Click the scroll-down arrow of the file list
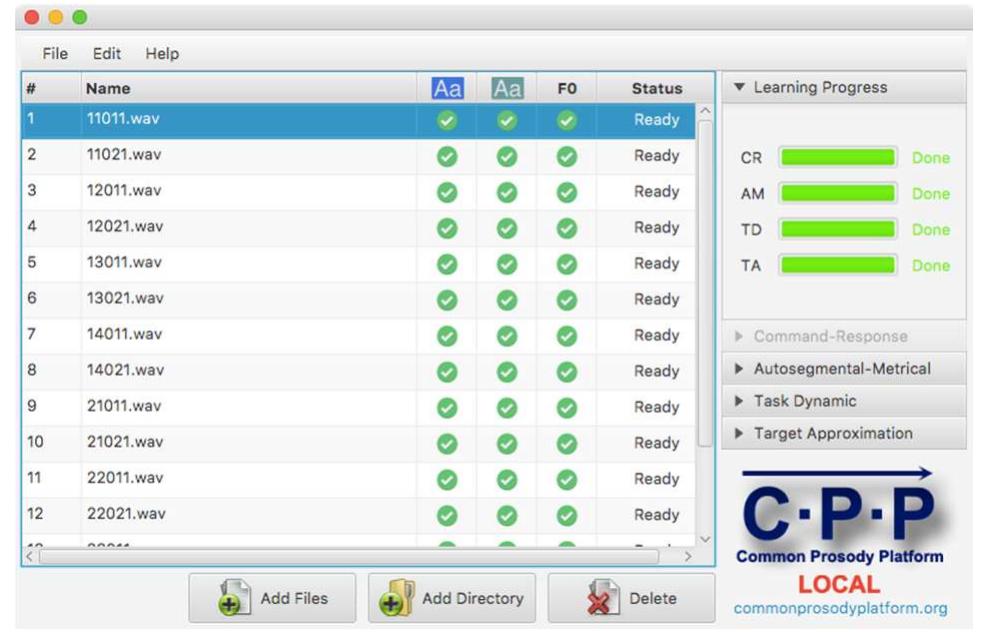 [705, 540]
